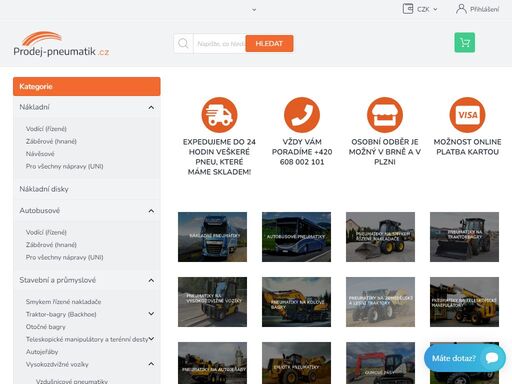Click the store pickup icon
The height and width of the screenshot is (384, 512).
385,115
